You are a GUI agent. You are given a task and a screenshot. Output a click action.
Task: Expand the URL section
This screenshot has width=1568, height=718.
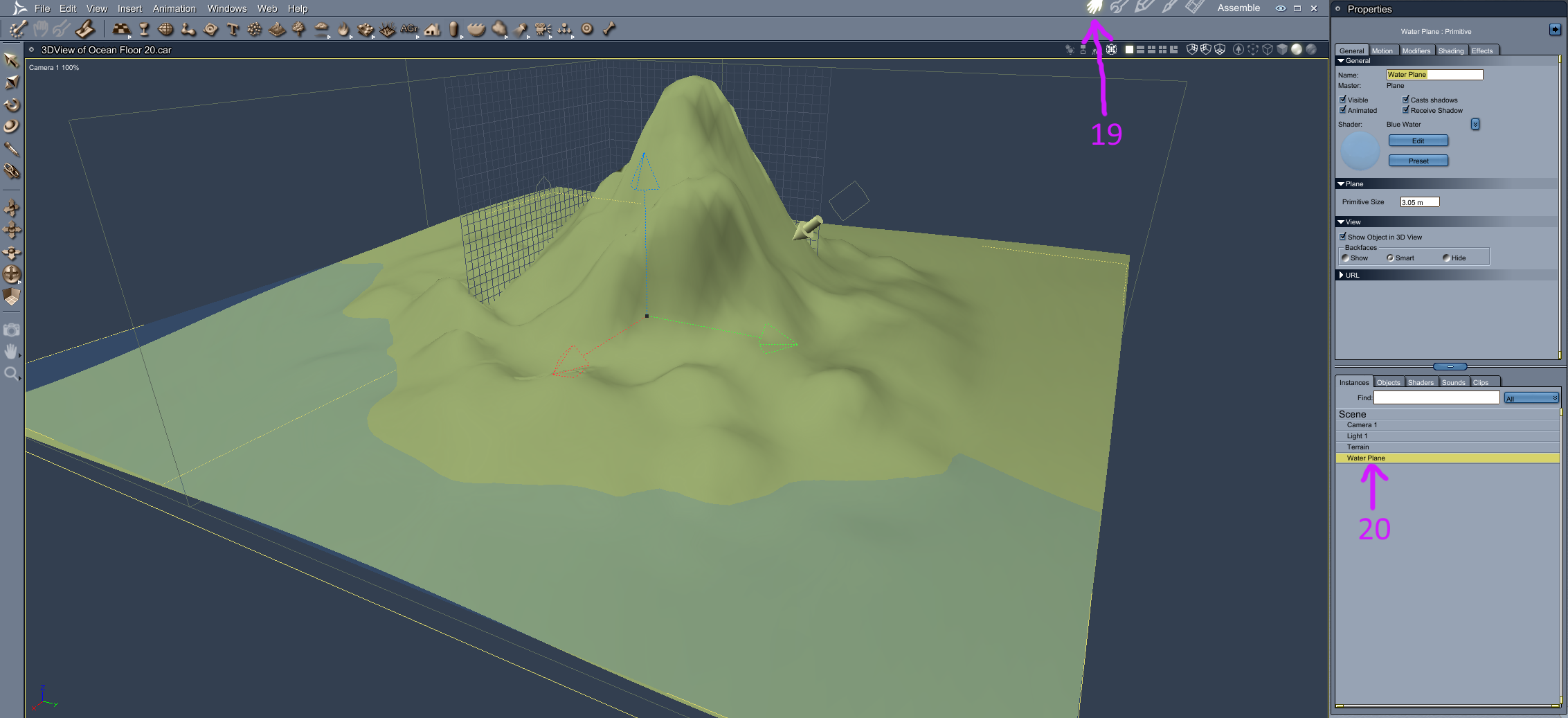[1341, 276]
